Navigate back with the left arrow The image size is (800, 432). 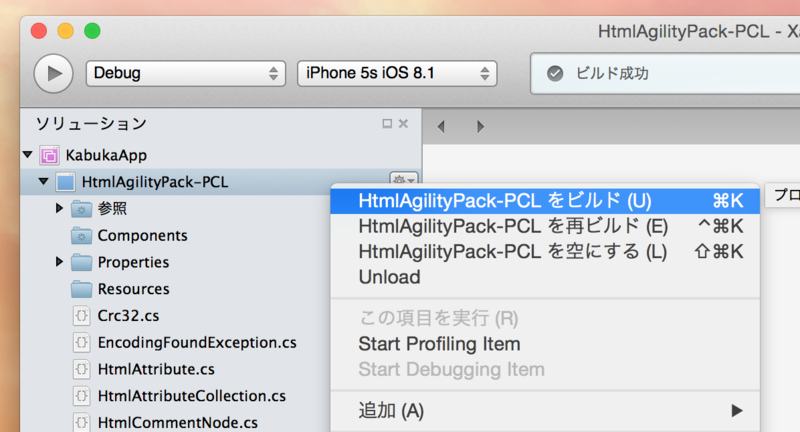(441, 126)
